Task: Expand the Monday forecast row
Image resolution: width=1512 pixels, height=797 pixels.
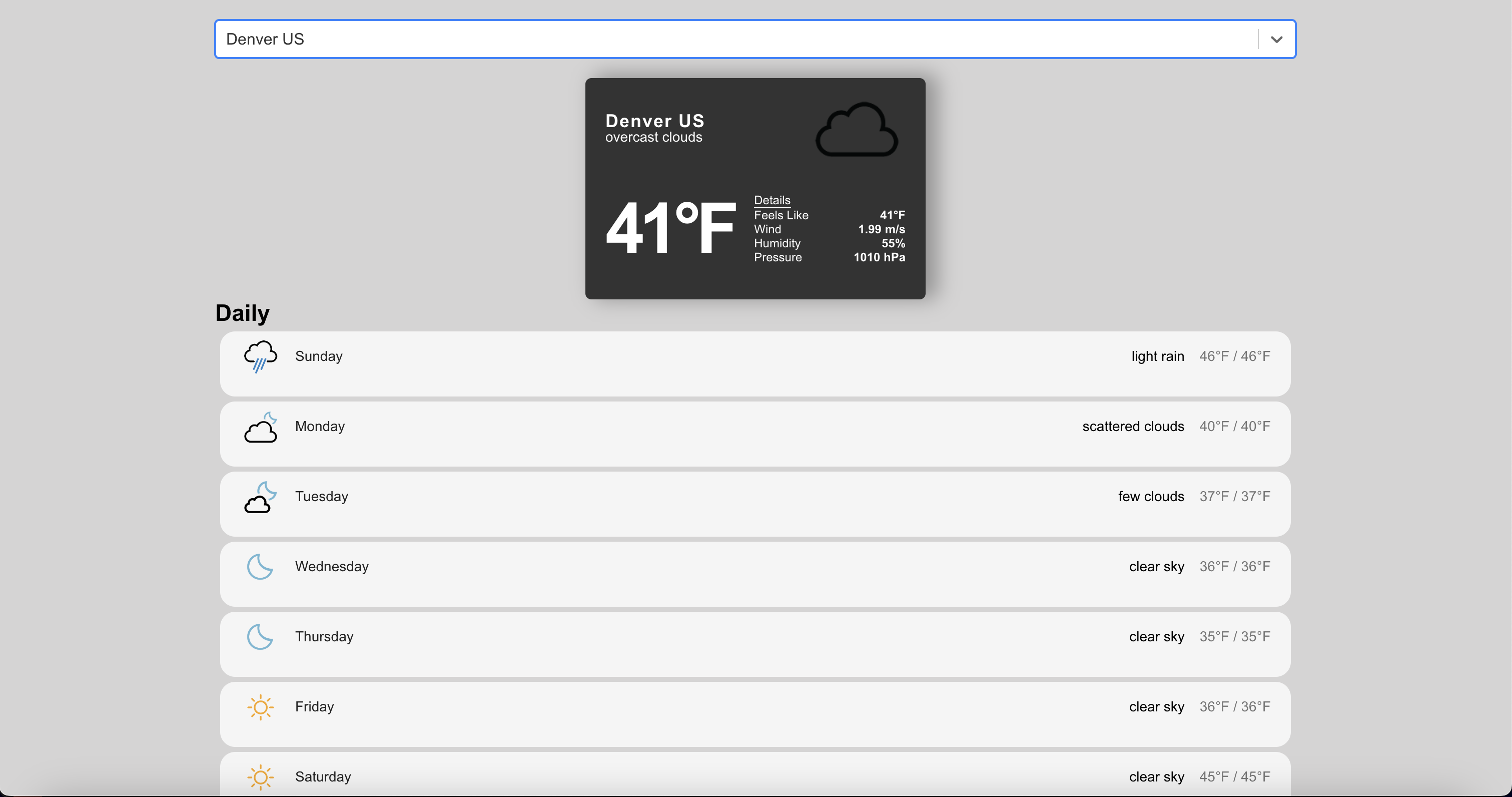Action: tap(755, 434)
